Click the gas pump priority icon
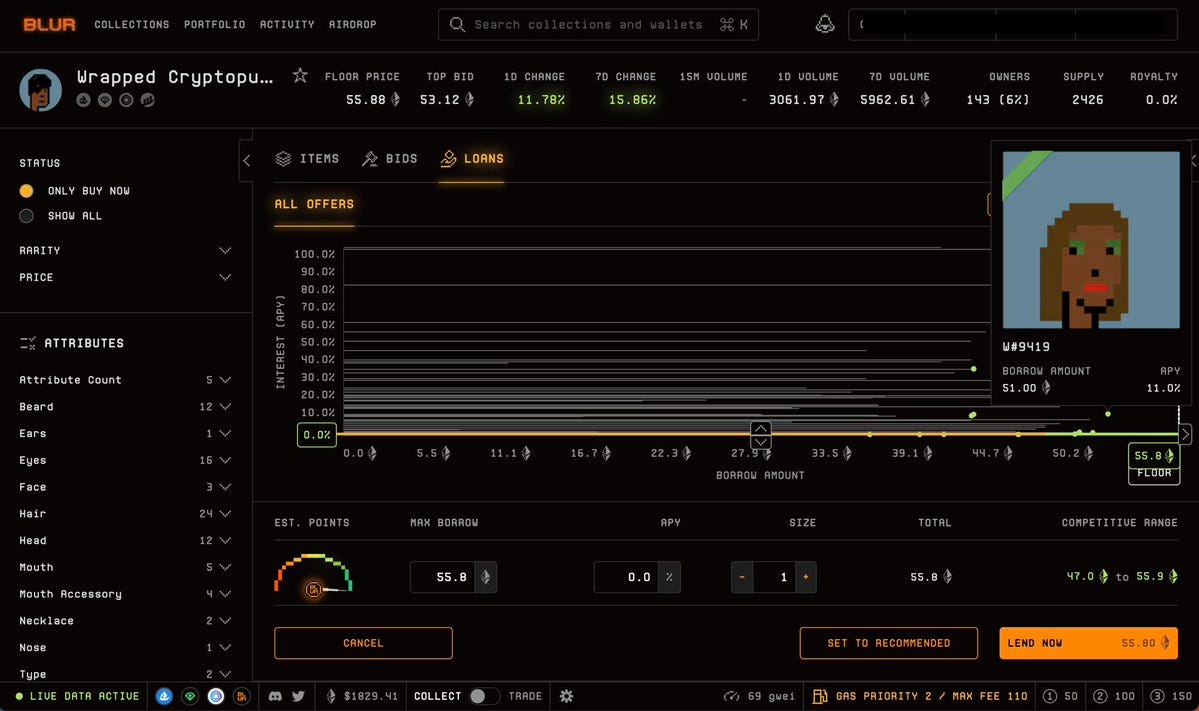The width and height of the screenshot is (1199, 711). click(x=820, y=696)
